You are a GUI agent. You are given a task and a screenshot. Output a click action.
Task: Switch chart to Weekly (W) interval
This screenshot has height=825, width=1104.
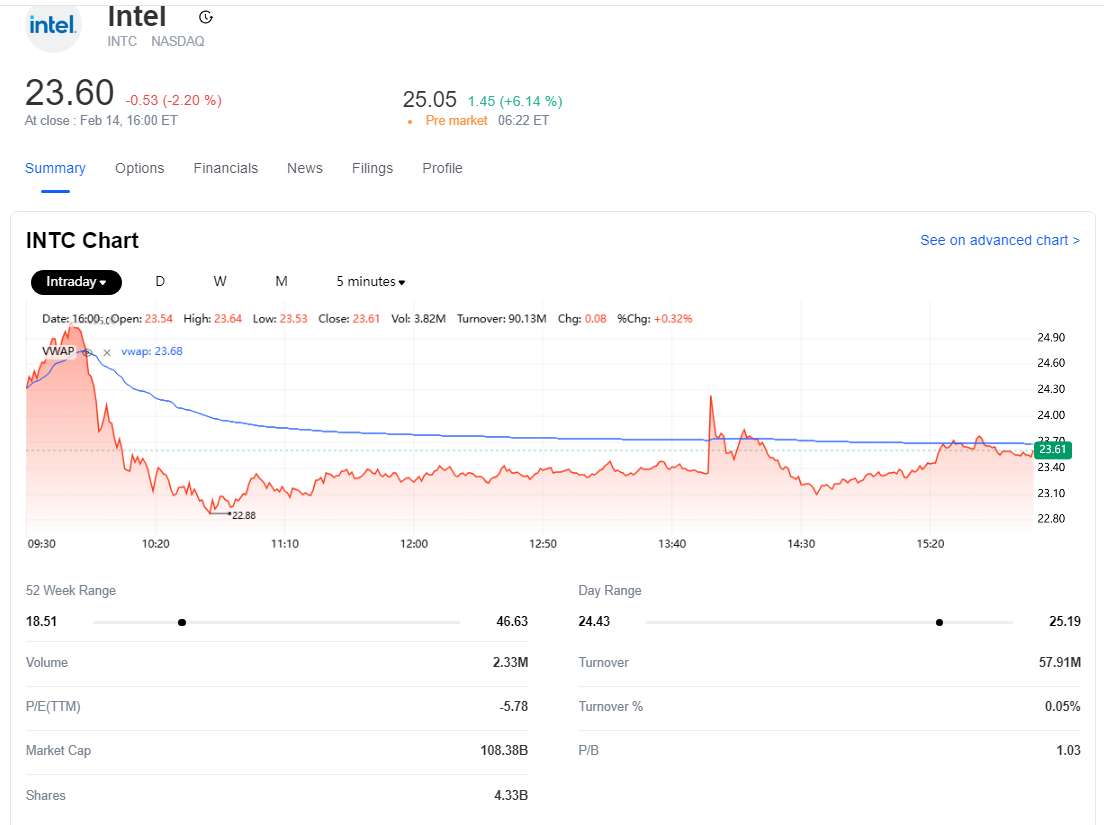[x=220, y=282]
